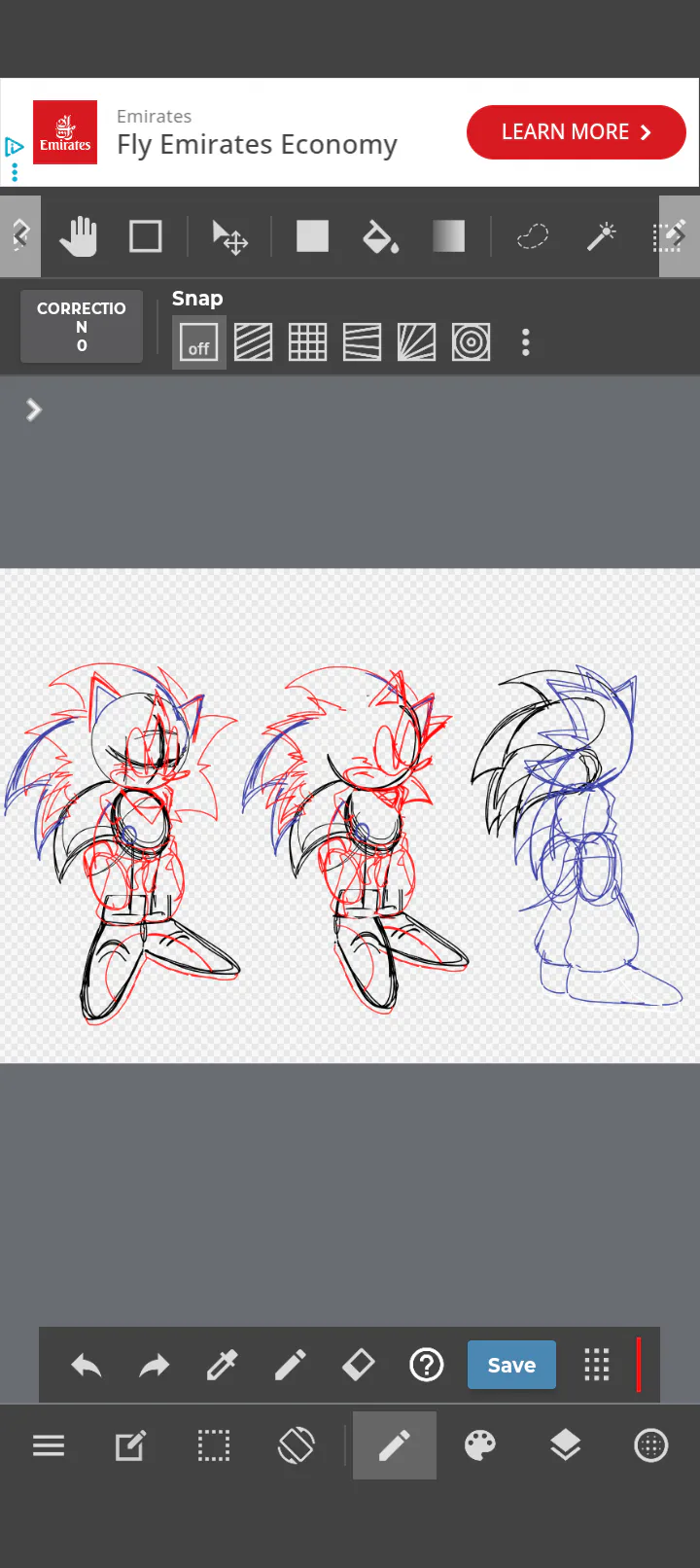Redo the last action
The image size is (700, 1568).
tap(154, 1366)
